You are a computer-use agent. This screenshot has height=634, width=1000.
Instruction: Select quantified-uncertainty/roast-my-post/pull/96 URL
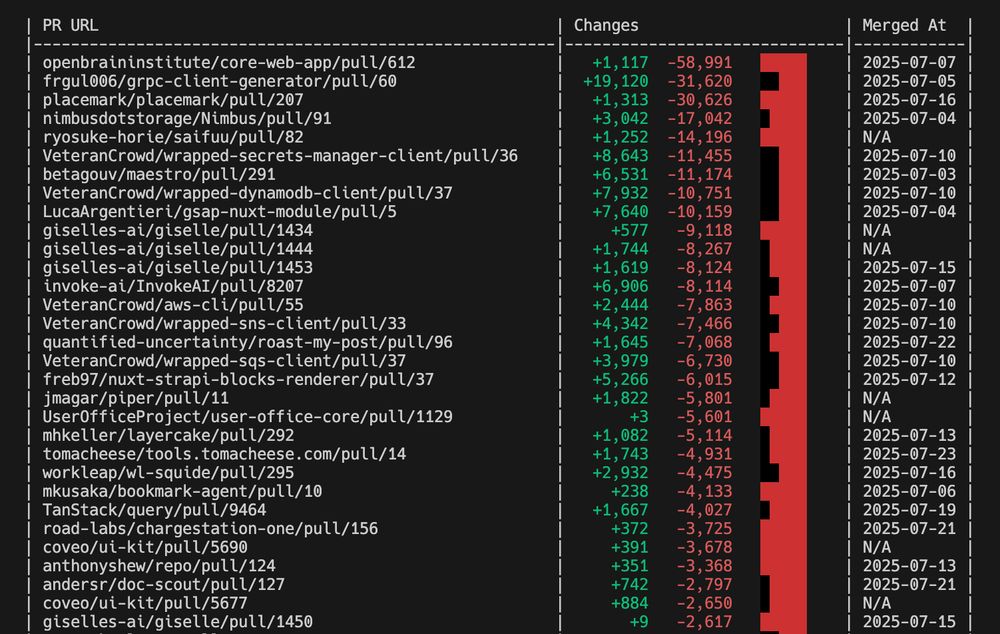click(247, 342)
